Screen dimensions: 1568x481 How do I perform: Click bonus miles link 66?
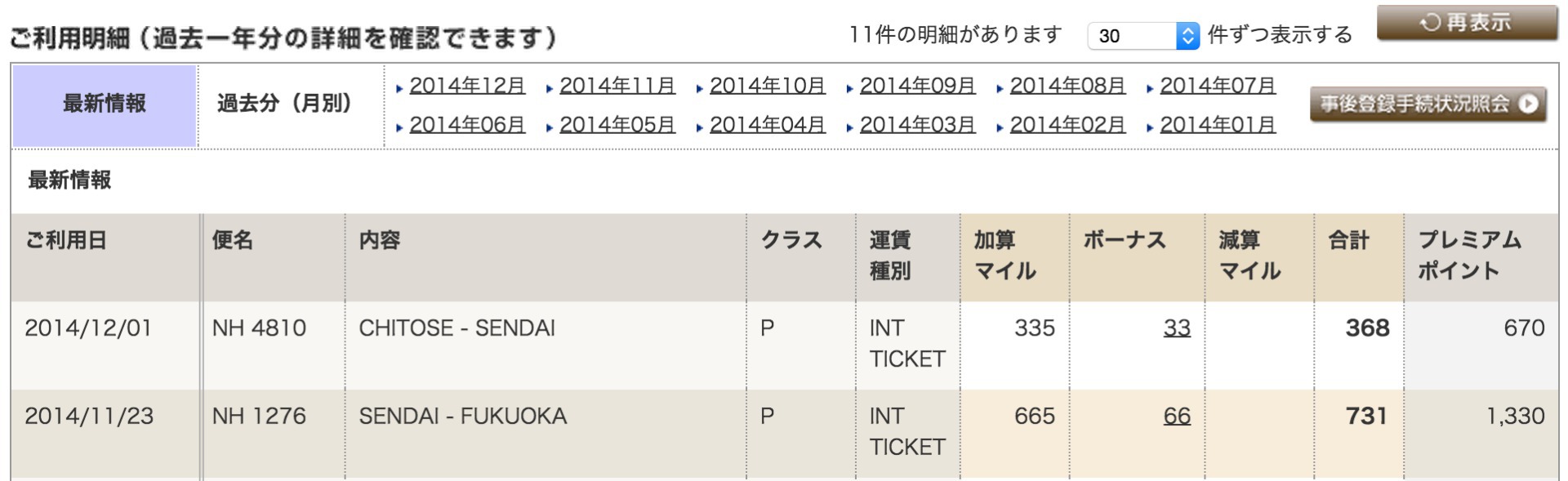point(1177,416)
